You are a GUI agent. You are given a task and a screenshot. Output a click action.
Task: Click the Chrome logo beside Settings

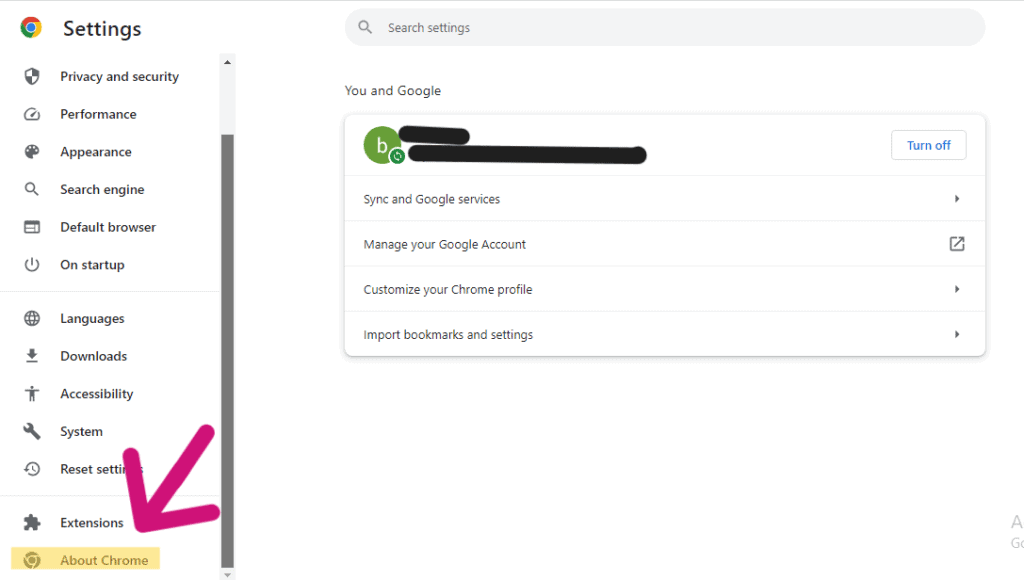tap(31, 27)
